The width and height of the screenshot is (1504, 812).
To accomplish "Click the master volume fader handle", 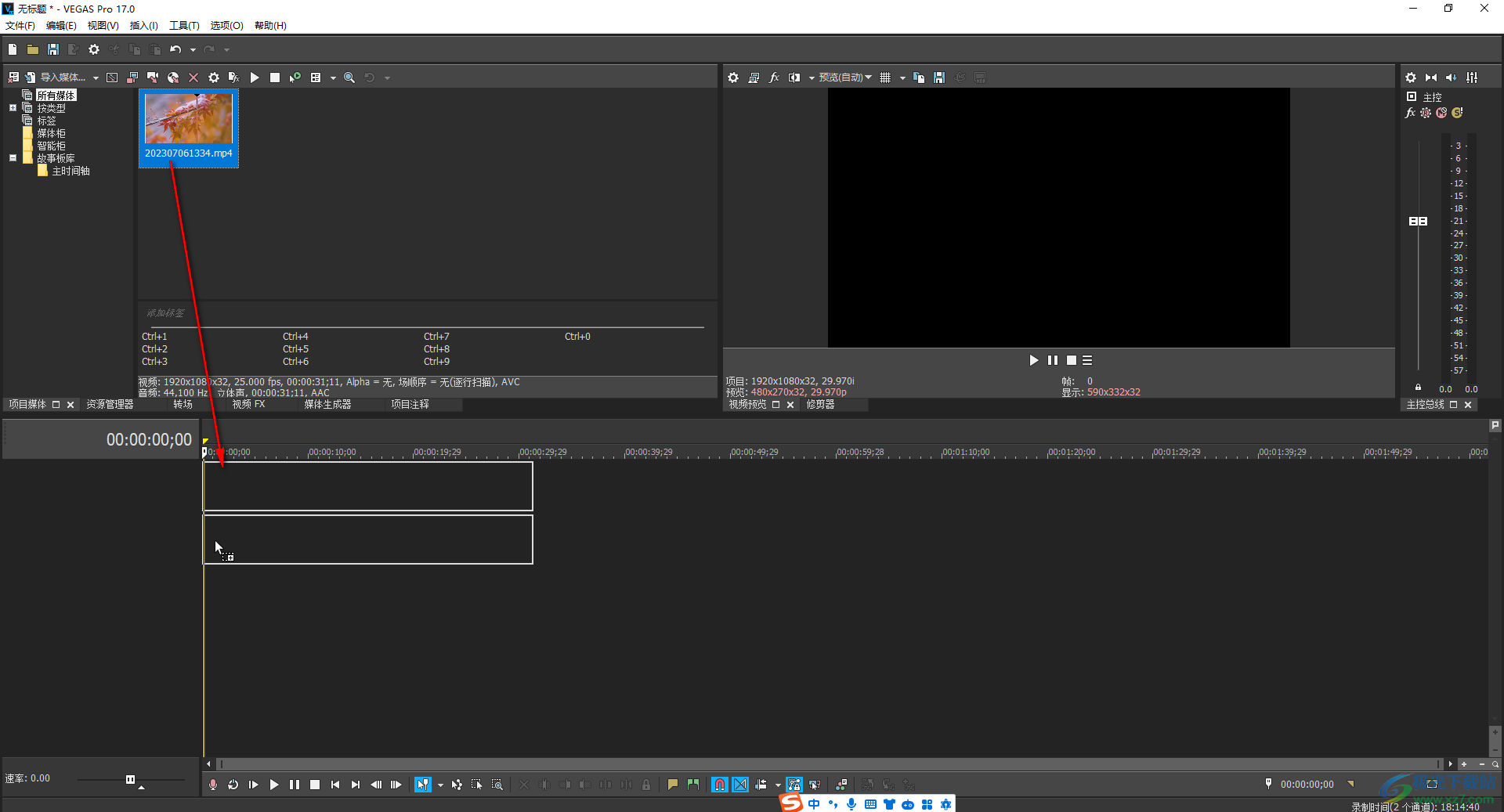I will (1418, 222).
